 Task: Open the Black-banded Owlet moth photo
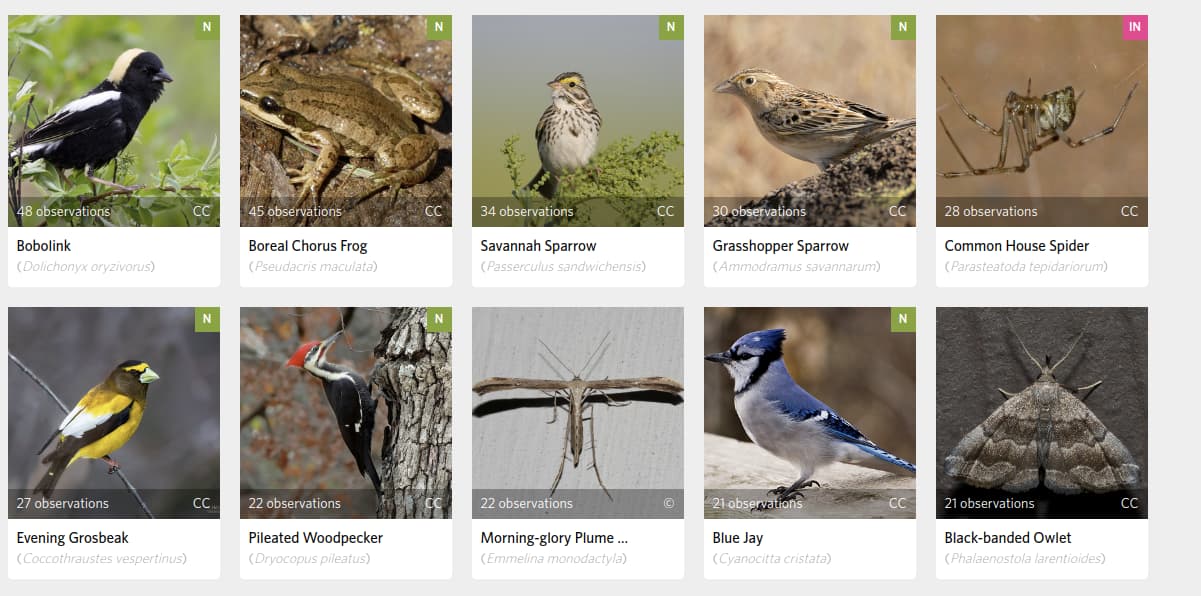[1042, 413]
